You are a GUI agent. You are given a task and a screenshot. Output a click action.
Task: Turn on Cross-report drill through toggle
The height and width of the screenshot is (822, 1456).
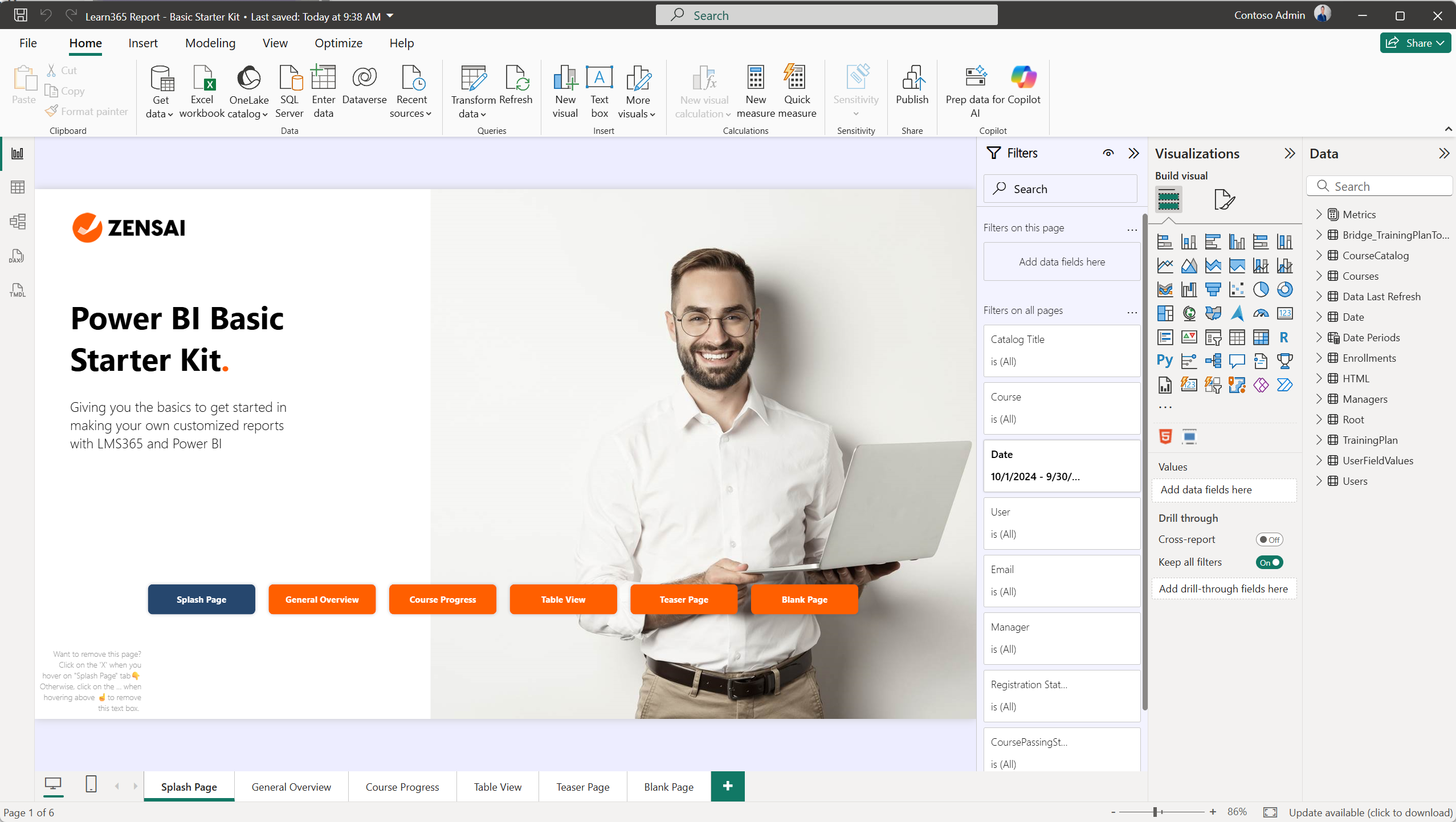[1269, 539]
